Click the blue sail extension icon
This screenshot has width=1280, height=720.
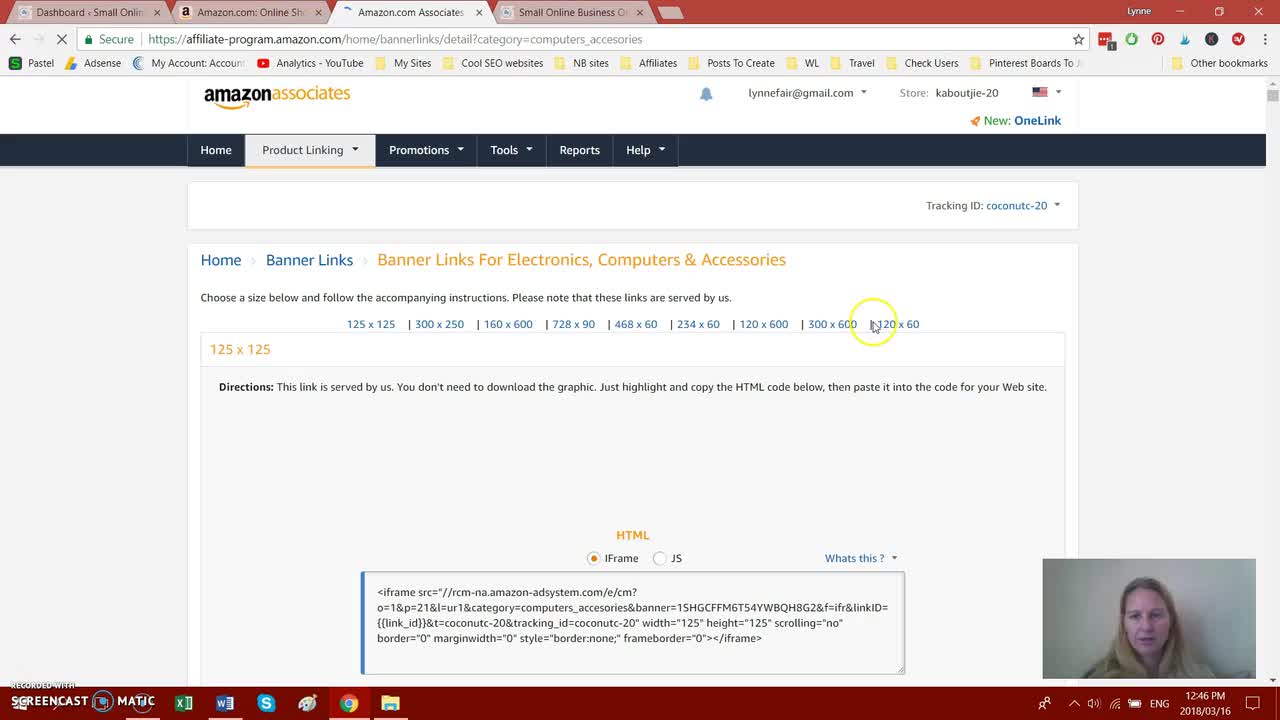point(1185,39)
